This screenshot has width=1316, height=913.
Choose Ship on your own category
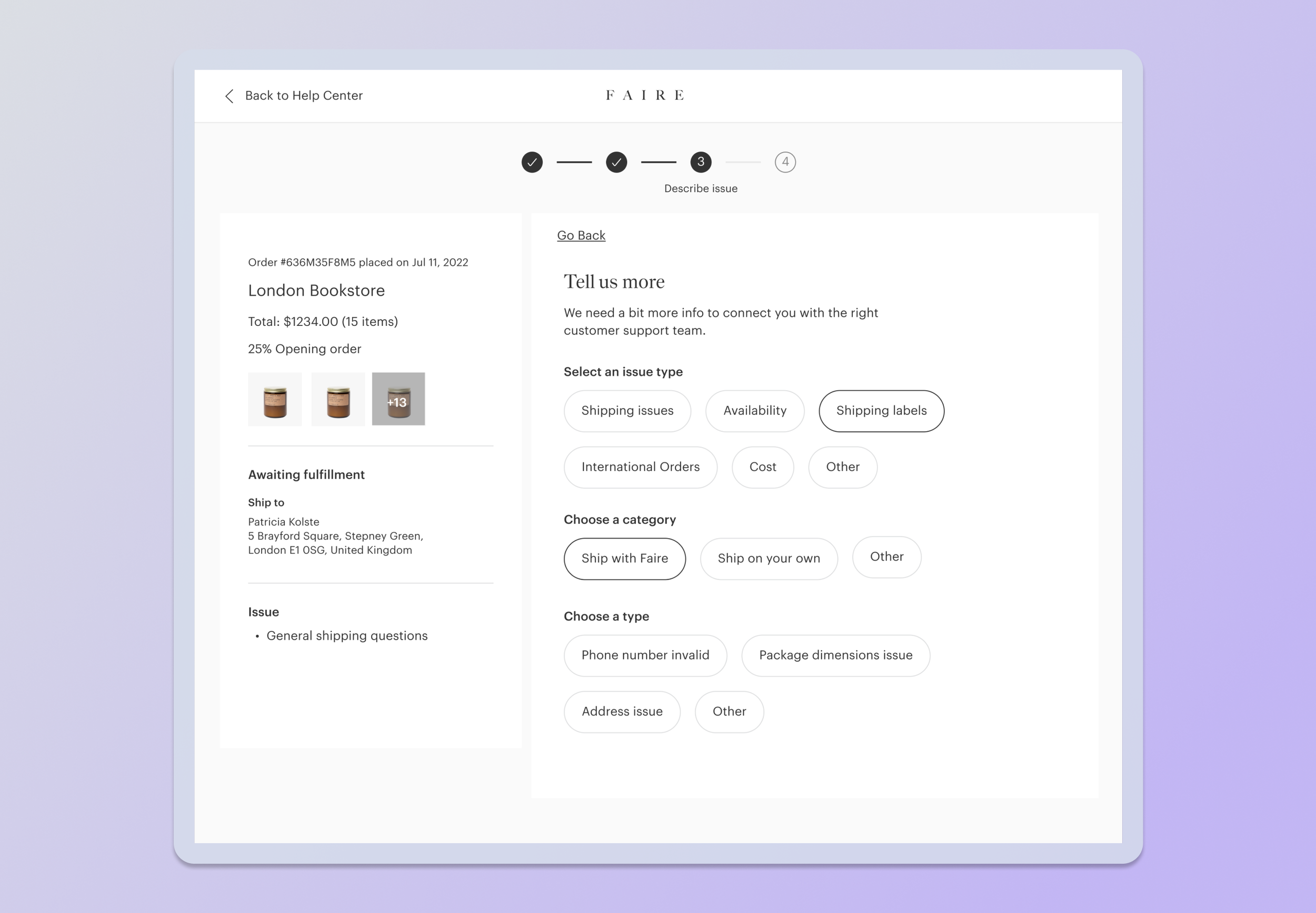click(768, 559)
